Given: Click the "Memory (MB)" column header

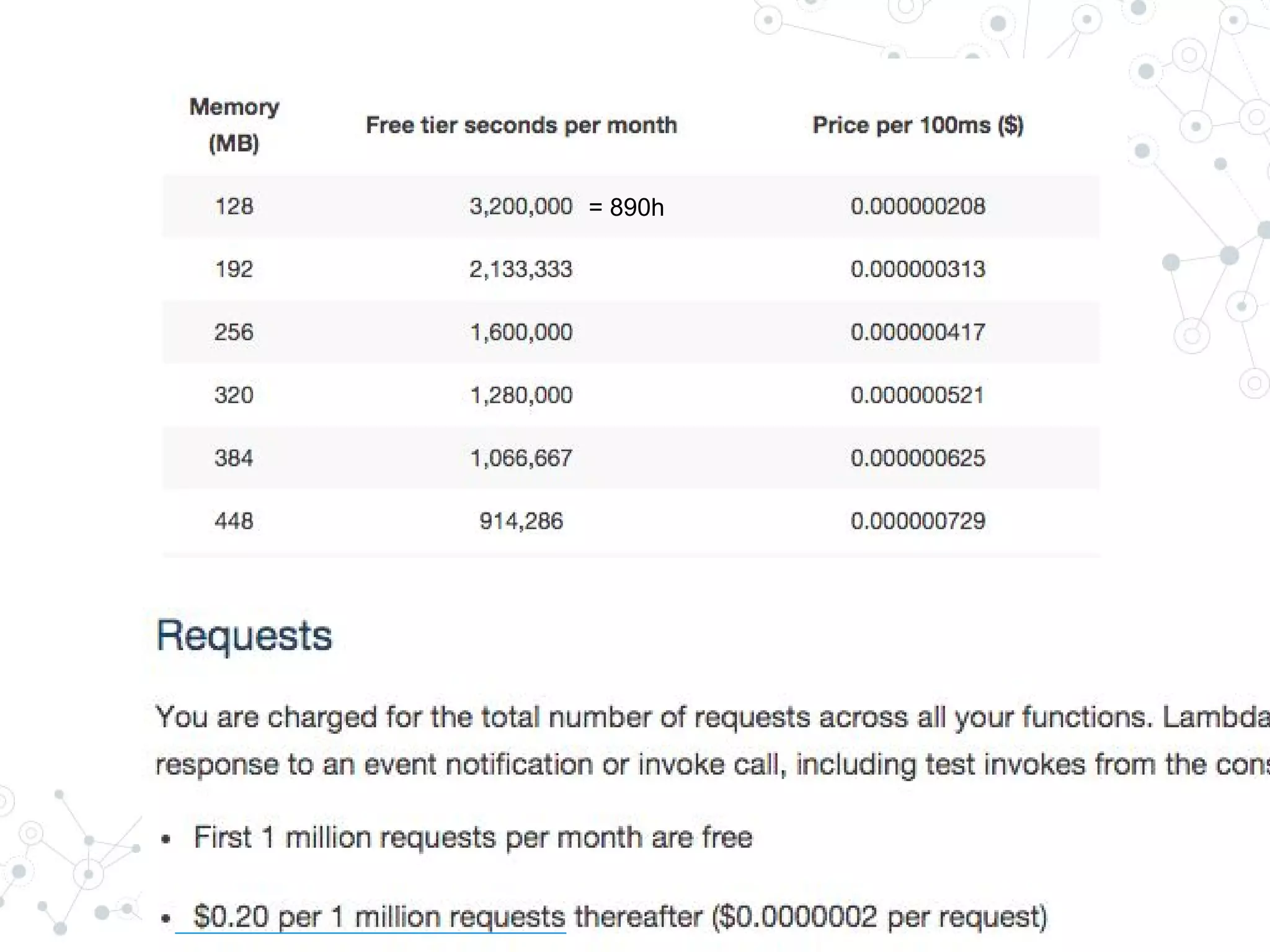Looking at the screenshot, I should (234, 125).
